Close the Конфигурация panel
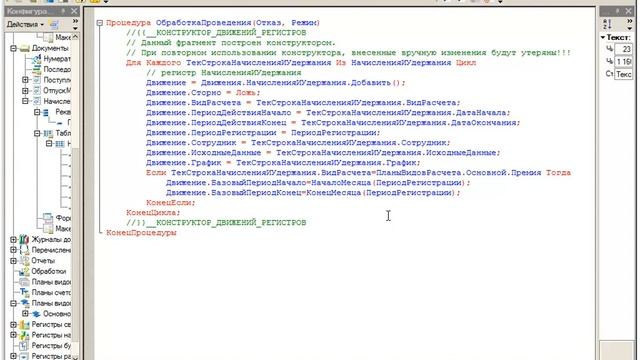640x360 pixels. tap(74, 11)
